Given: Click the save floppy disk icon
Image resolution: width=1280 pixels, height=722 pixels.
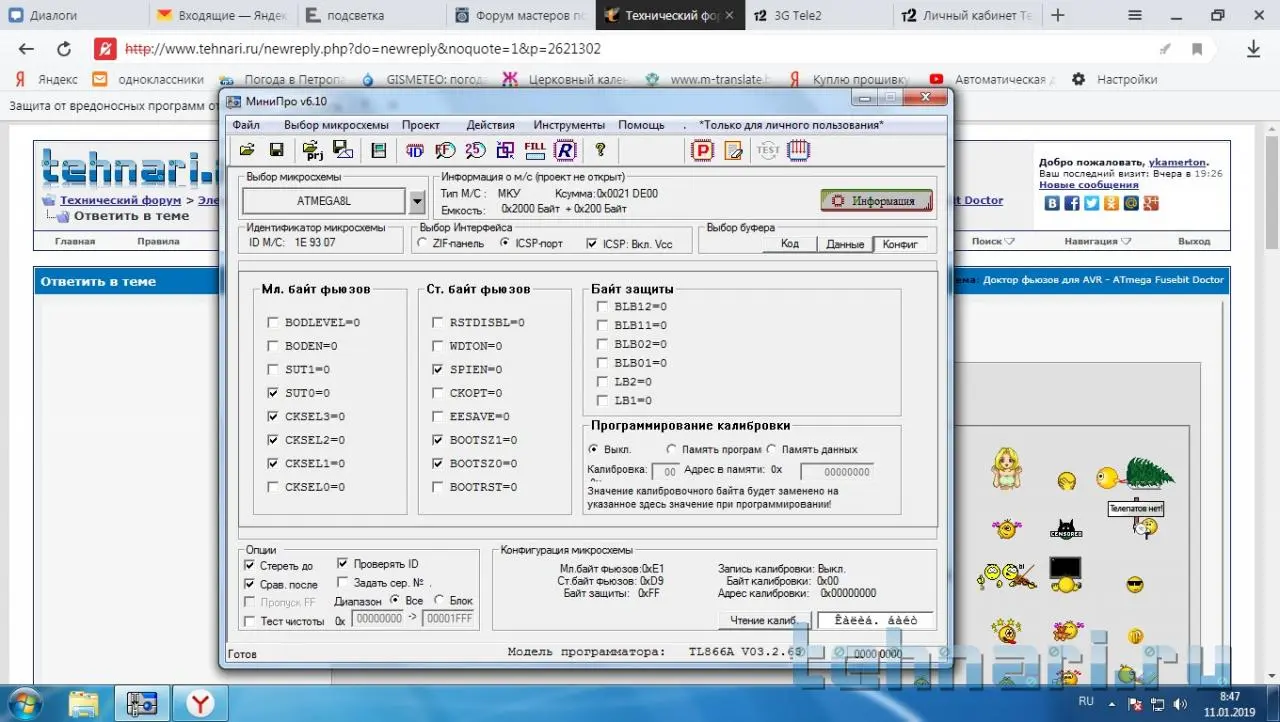Looking at the screenshot, I should click(x=276, y=150).
